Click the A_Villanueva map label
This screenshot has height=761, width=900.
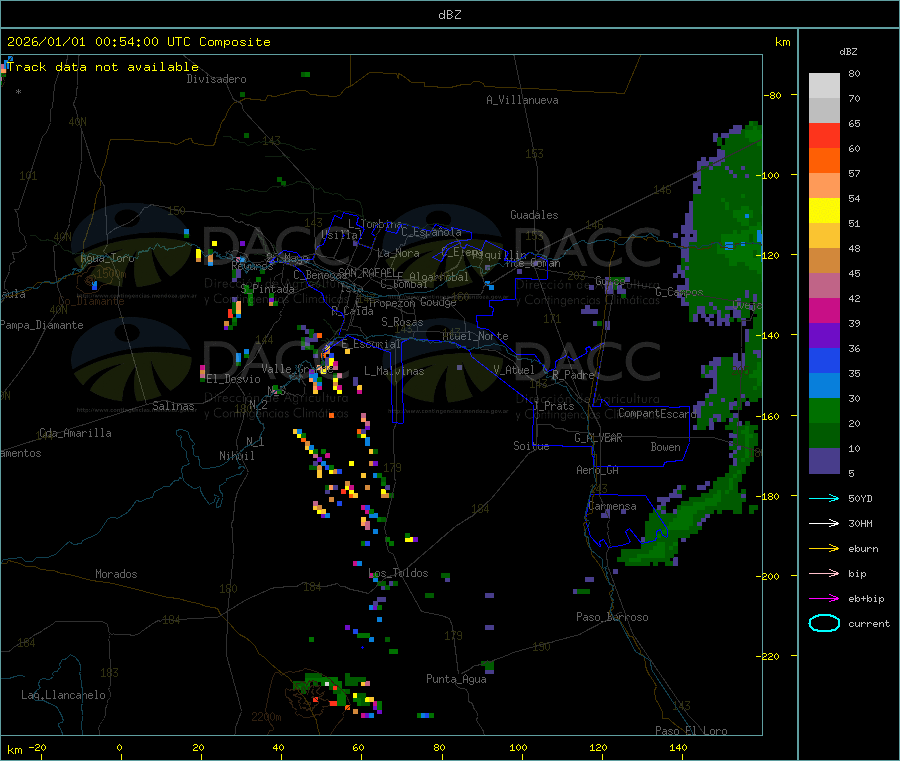click(522, 100)
